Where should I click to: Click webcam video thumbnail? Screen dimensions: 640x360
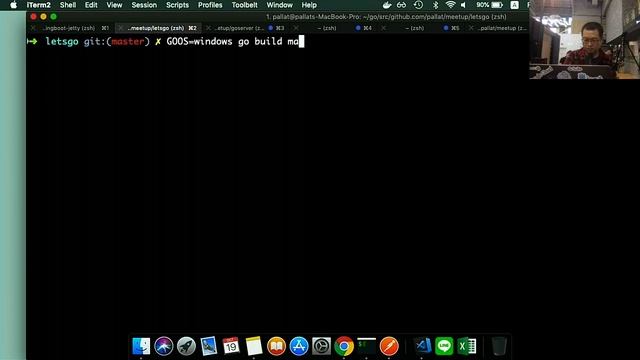(x=584, y=39)
